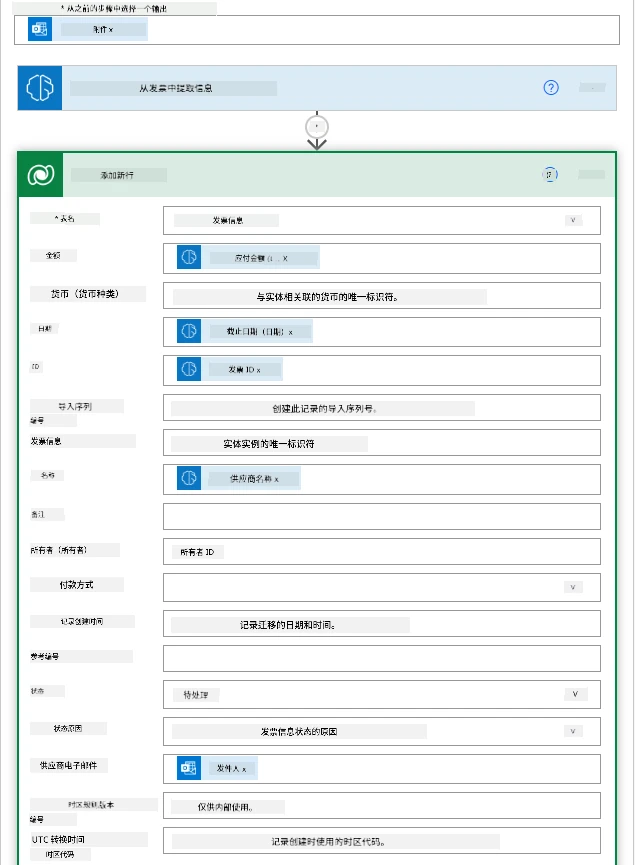
Task: Click the AI Builder icon of 从发票中提取信息
Action: click(40, 88)
